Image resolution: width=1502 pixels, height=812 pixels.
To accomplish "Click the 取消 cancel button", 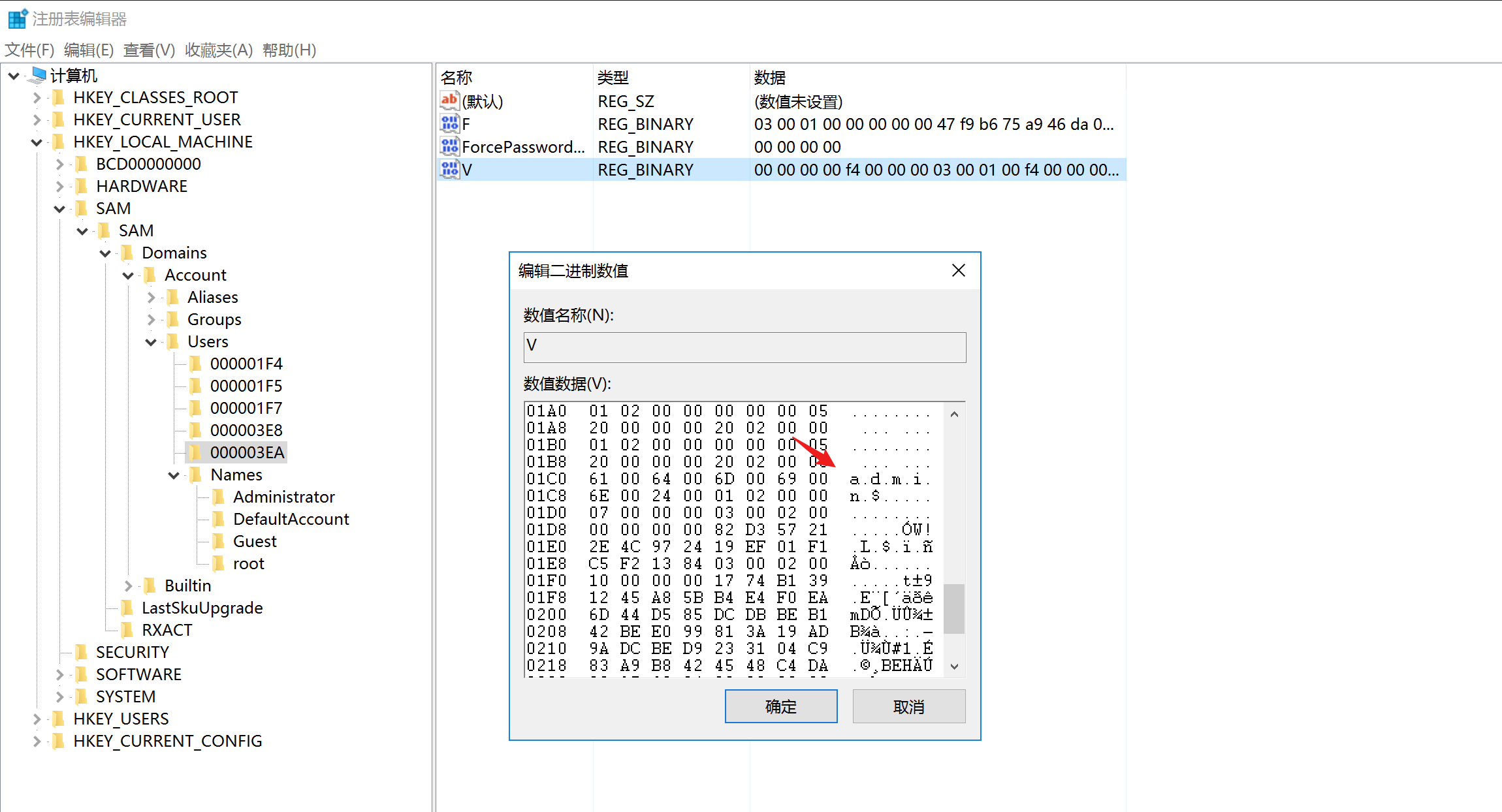I will point(908,706).
